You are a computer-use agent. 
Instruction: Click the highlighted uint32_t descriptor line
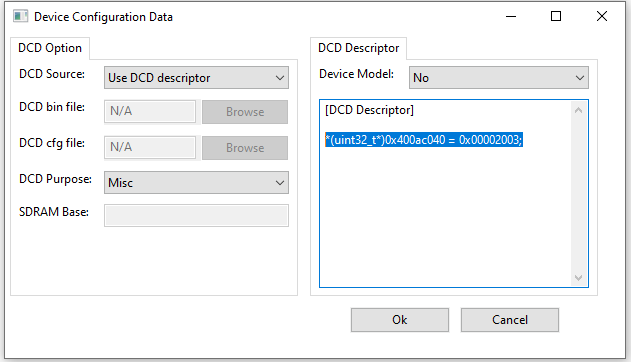coord(424,140)
